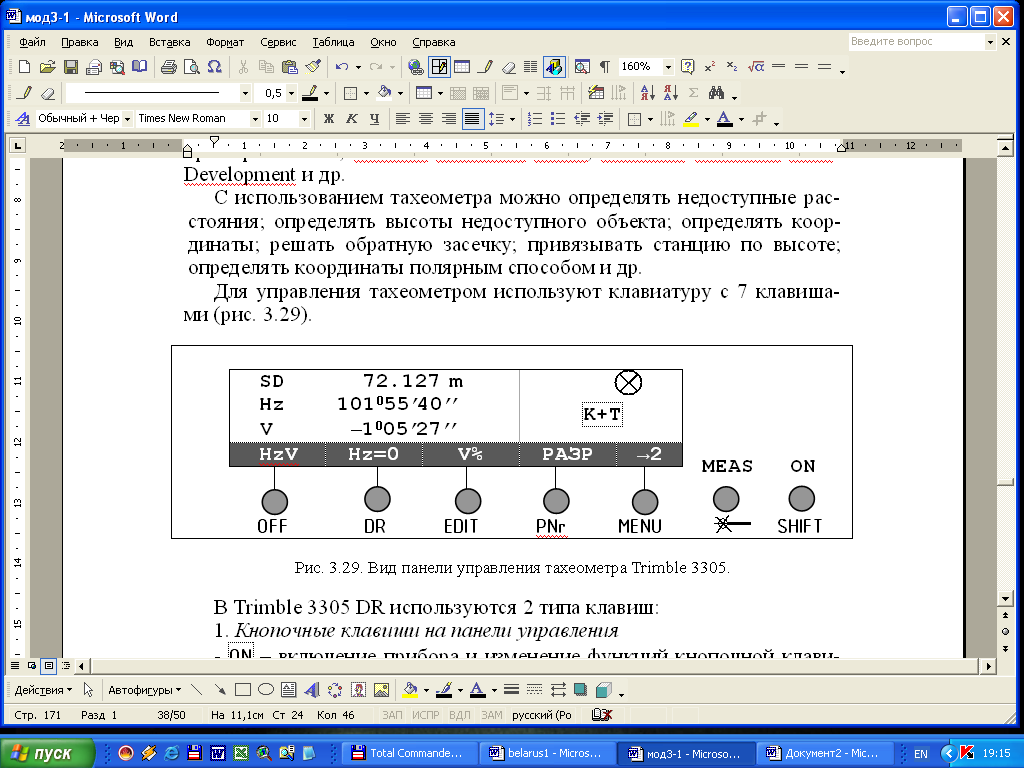
Task: Apply superscript formatting
Action: click(710, 67)
